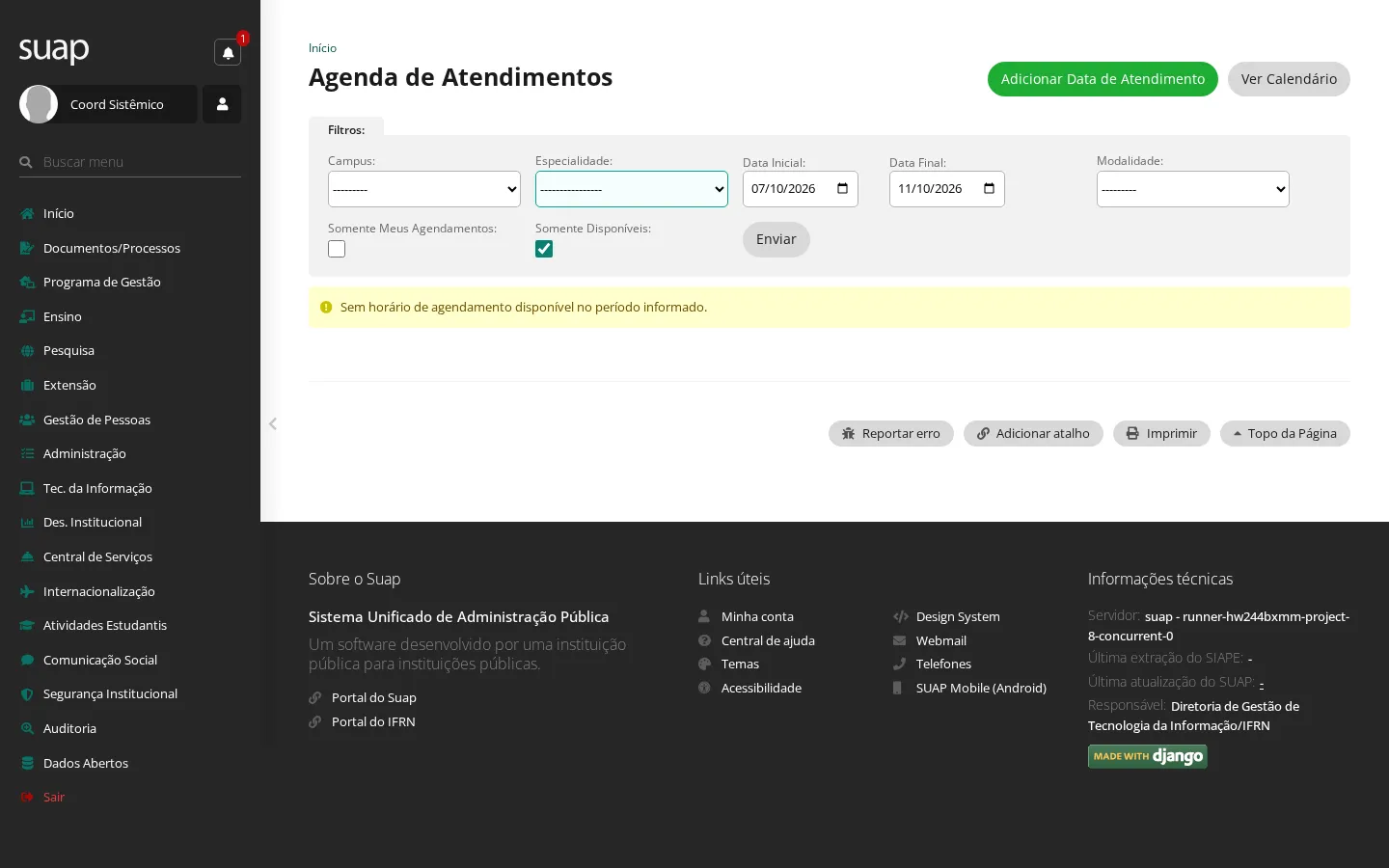Viewport: 1389px width, 868px height.
Task: Click the suap logo
Action: [x=54, y=49]
